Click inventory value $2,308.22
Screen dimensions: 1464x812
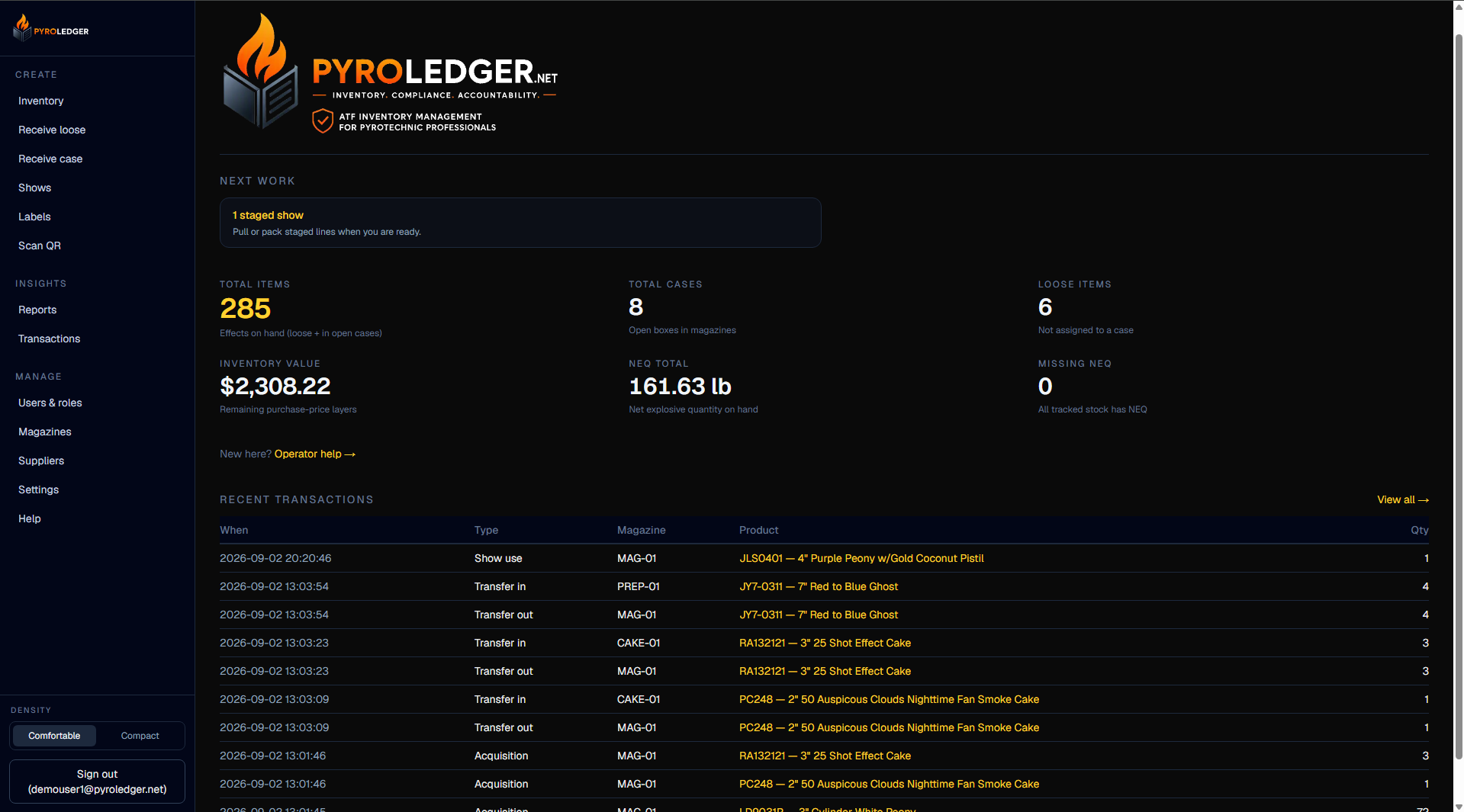[275, 386]
